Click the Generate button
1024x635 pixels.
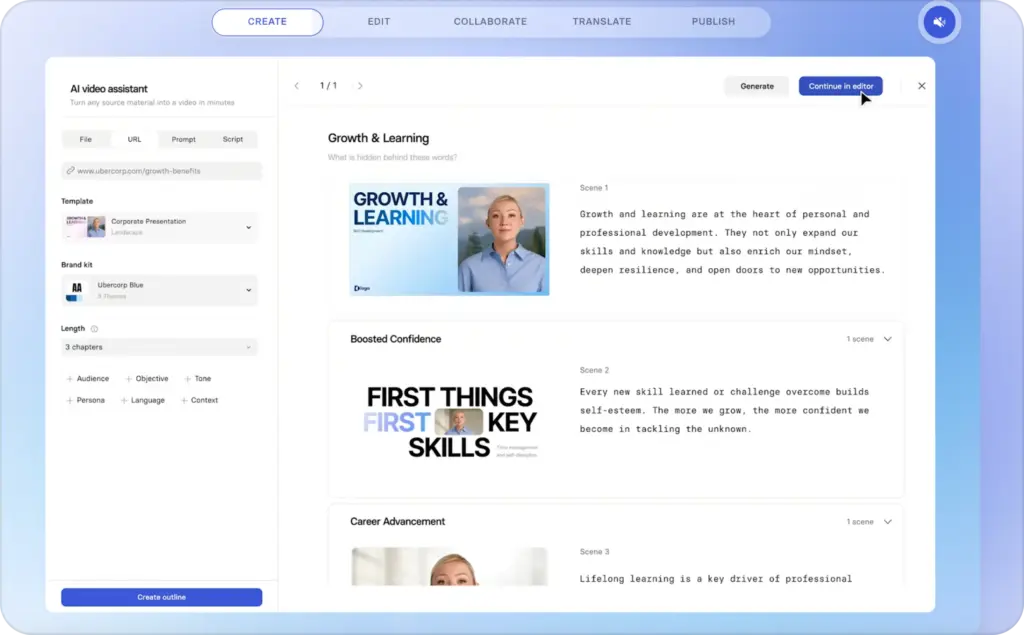[757, 86]
